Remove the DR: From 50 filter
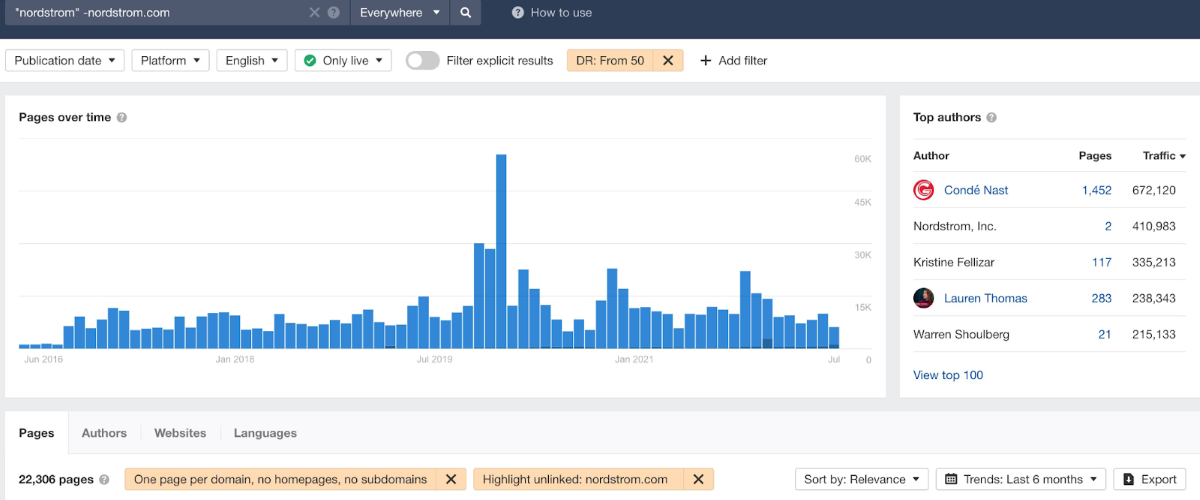This screenshot has width=1200, height=500. 668,60
